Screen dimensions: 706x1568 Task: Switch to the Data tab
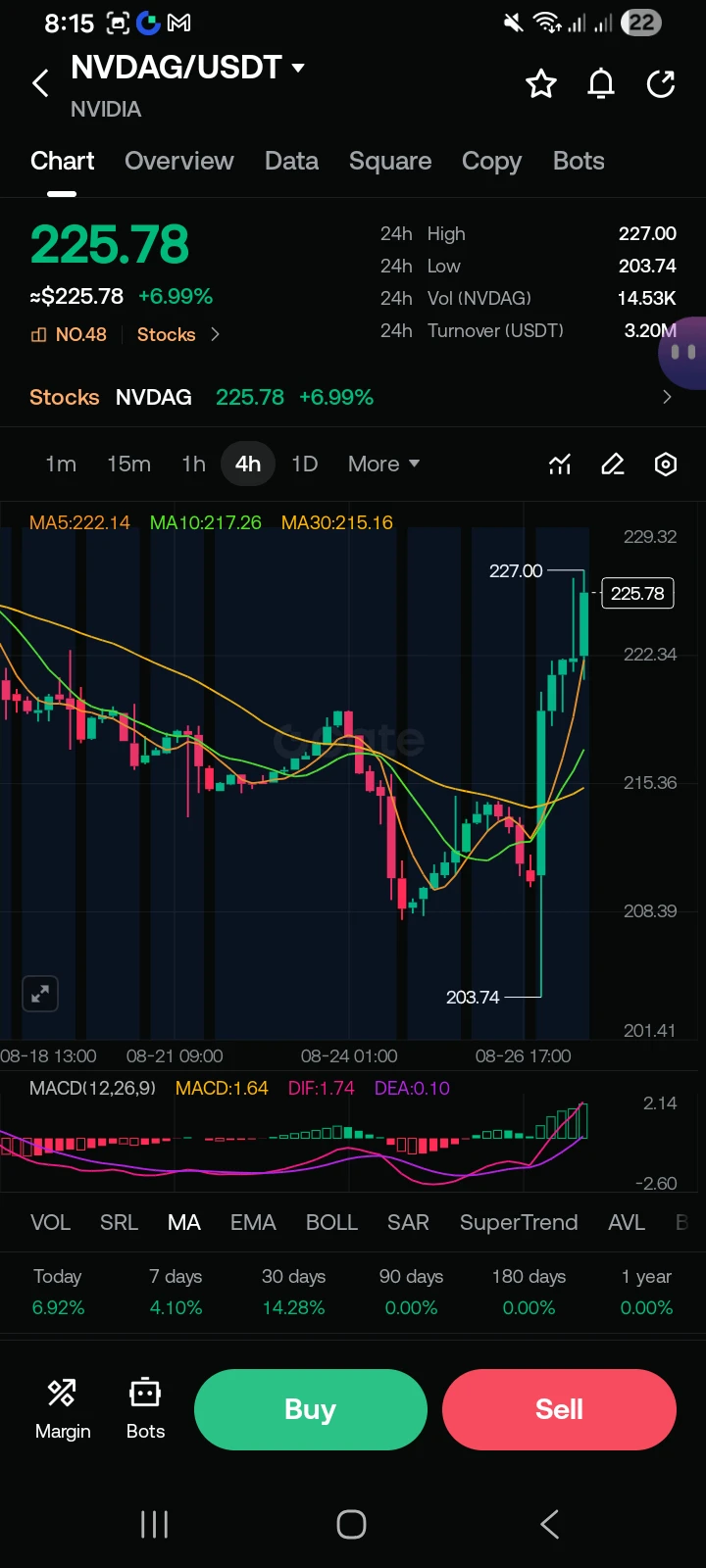(291, 161)
